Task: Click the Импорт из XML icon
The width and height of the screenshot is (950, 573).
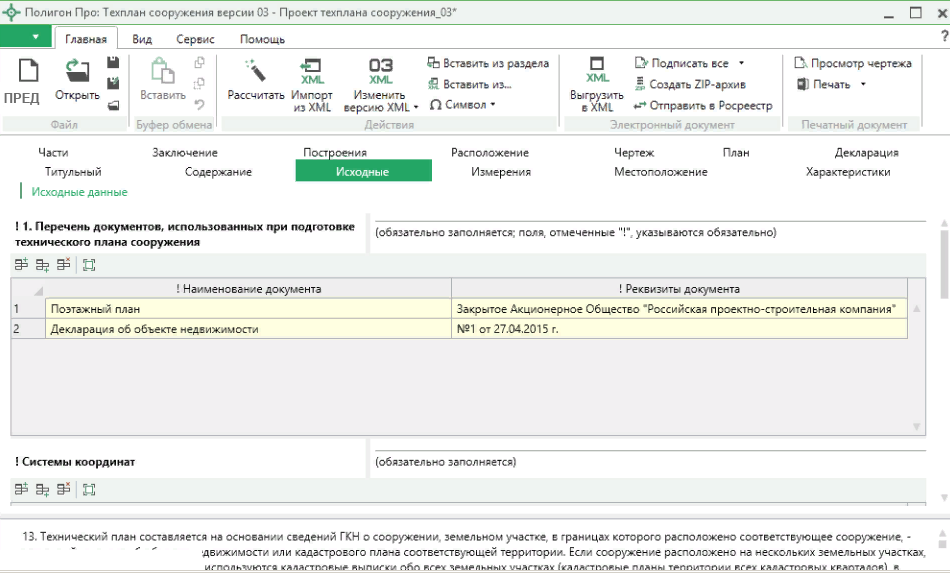Action: click(x=312, y=70)
